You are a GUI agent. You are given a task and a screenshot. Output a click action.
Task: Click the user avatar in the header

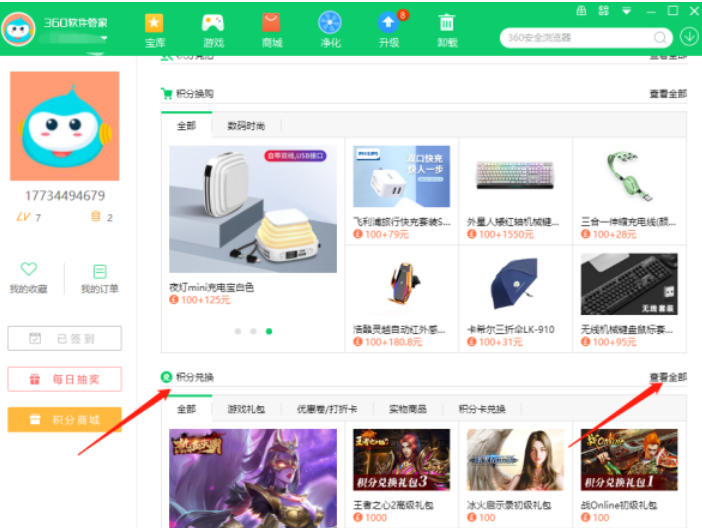point(18,29)
